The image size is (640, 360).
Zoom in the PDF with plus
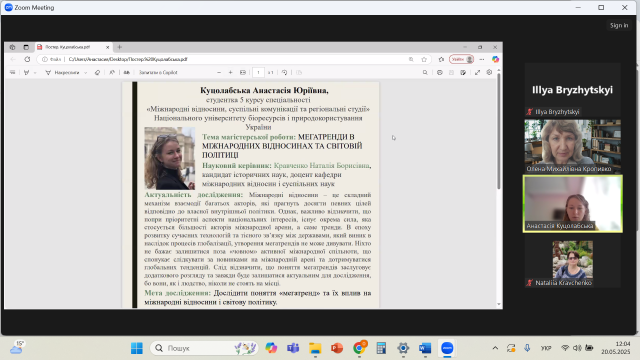[x=231, y=72]
